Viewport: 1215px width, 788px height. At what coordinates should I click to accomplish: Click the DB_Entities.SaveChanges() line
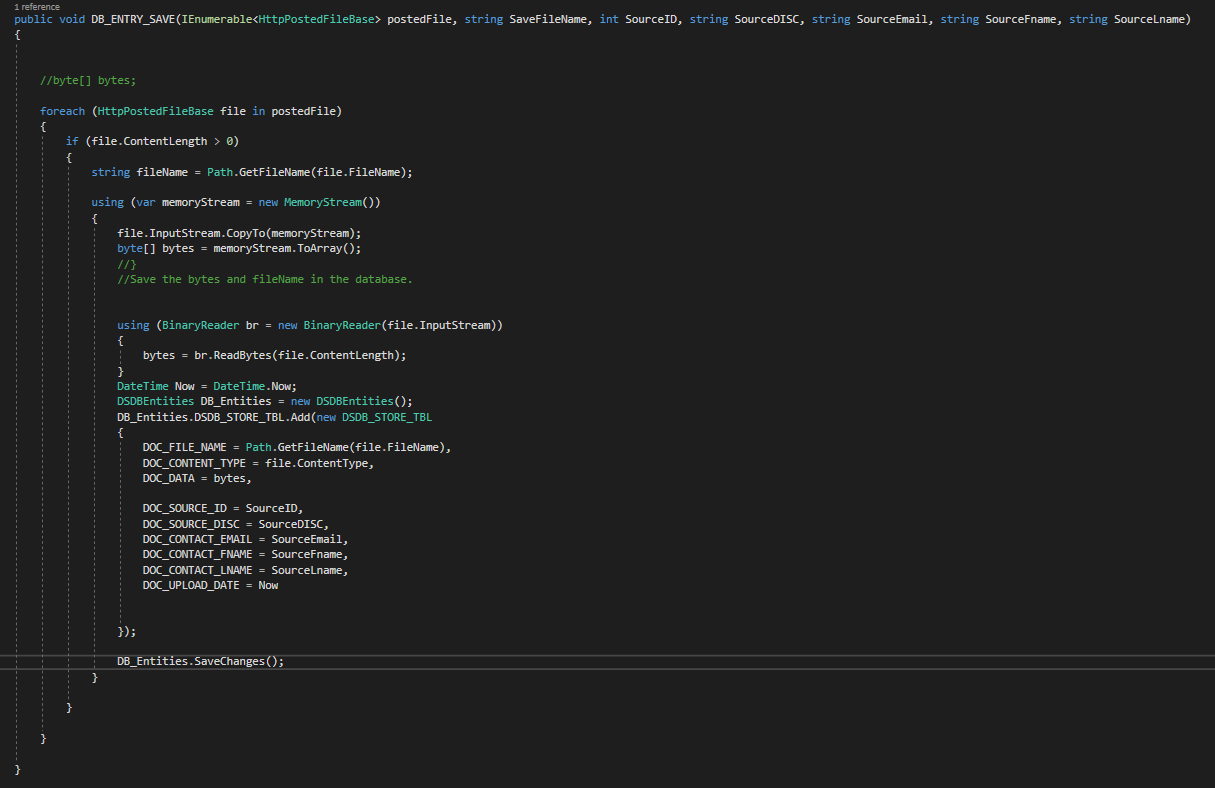click(x=200, y=661)
